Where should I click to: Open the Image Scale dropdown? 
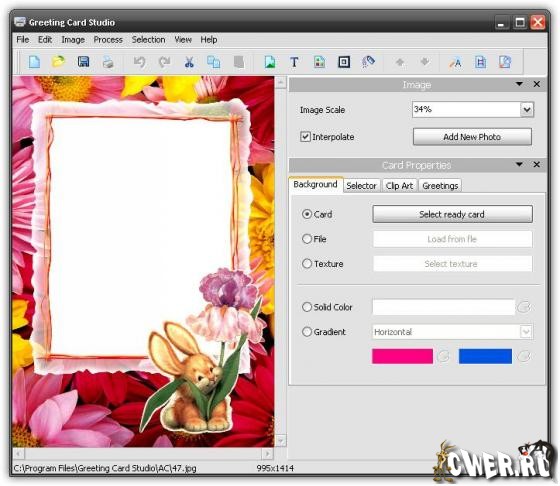click(x=527, y=110)
